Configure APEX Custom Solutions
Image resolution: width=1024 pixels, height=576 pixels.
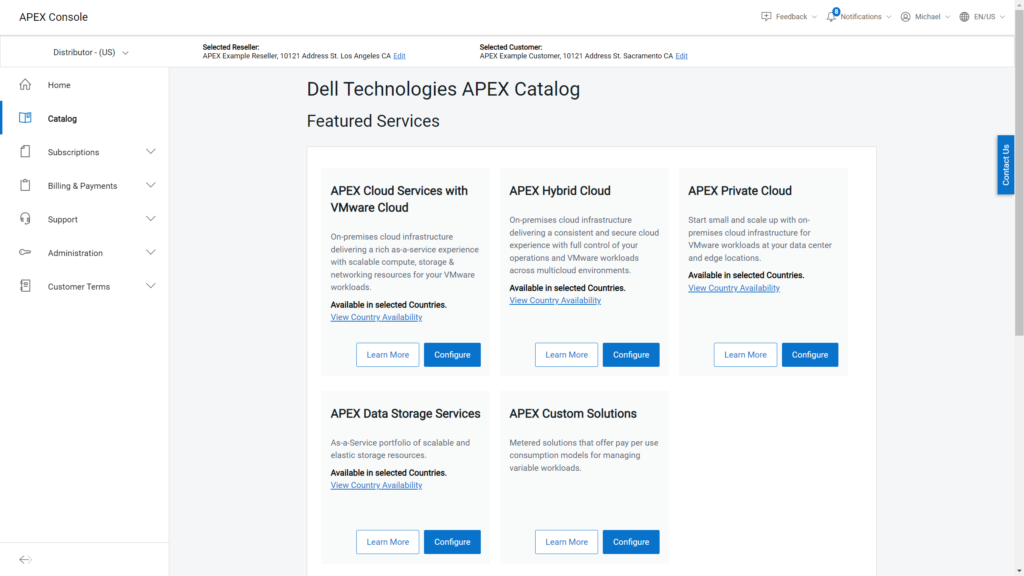coord(631,542)
